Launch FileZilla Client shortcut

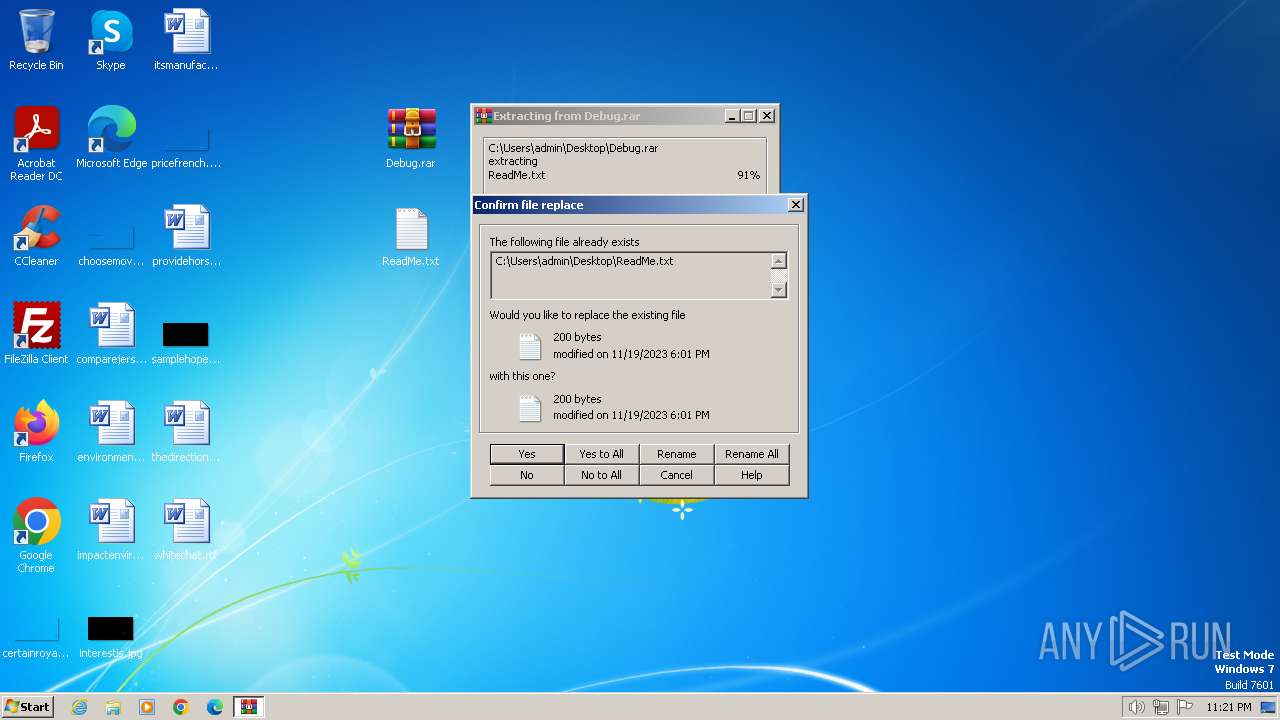[x=36, y=334]
